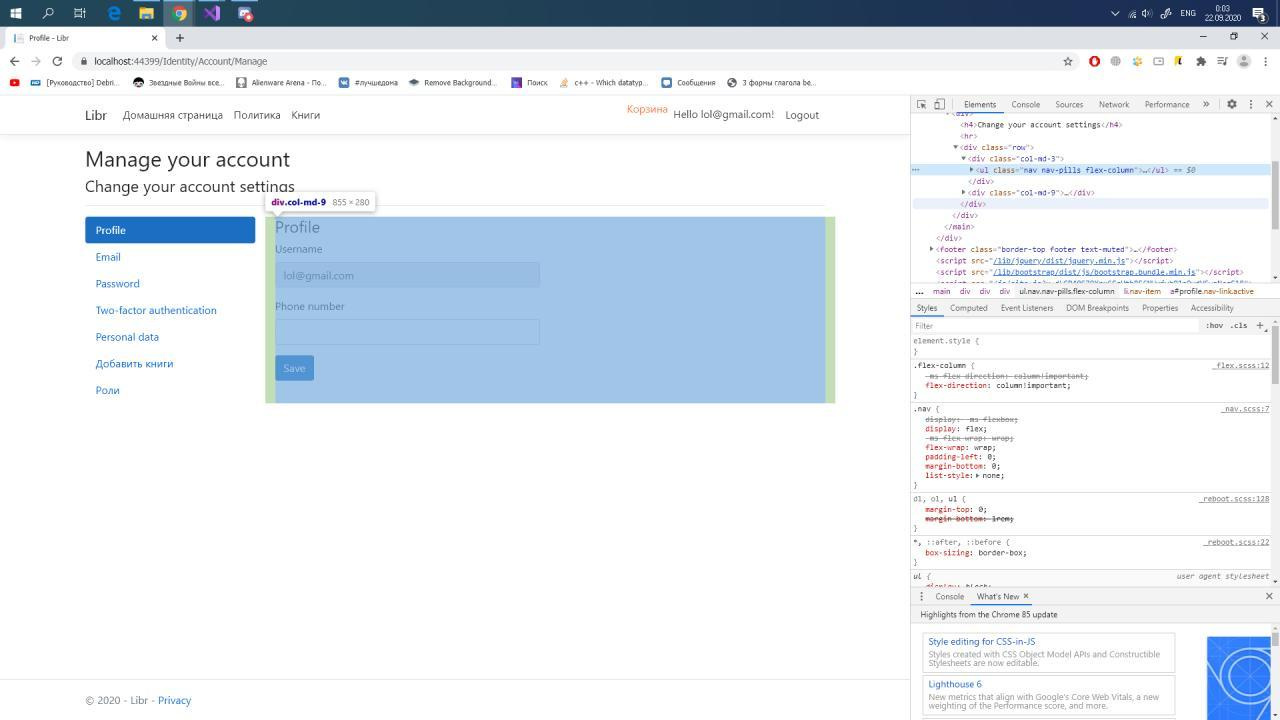Image resolution: width=1280 pixels, height=720 pixels.
Task: Open the _nav.scss:7 source link
Action: tap(1245, 409)
